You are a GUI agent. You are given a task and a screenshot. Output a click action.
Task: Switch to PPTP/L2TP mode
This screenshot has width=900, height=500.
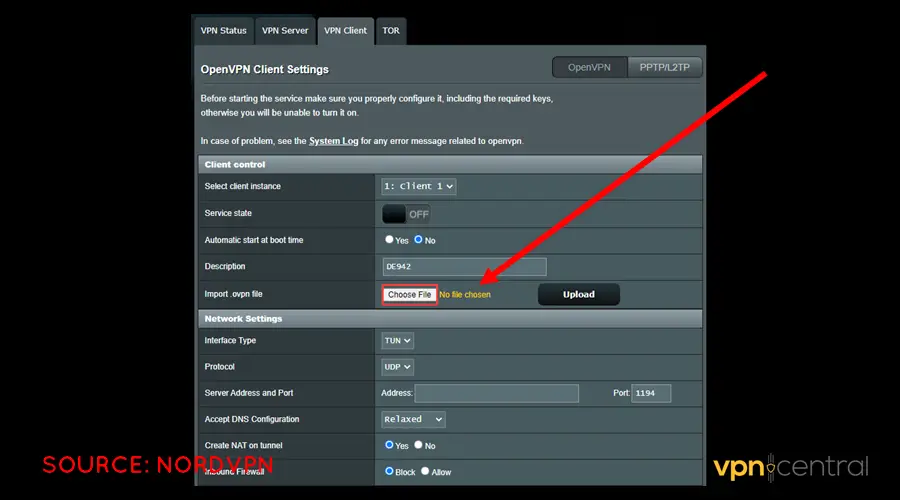click(665, 67)
